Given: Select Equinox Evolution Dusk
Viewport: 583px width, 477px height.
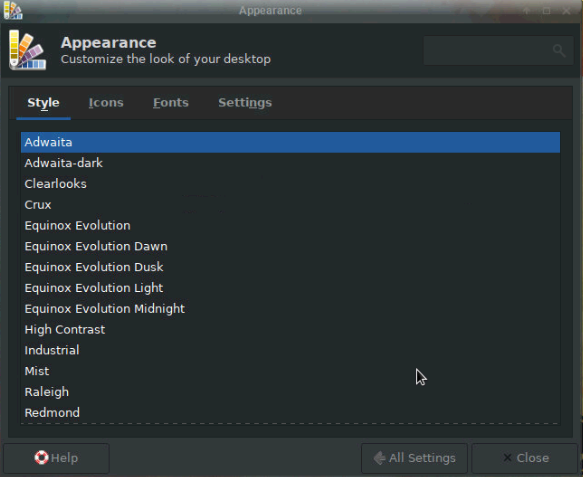Looking at the screenshot, I should [x=290, y=267].
